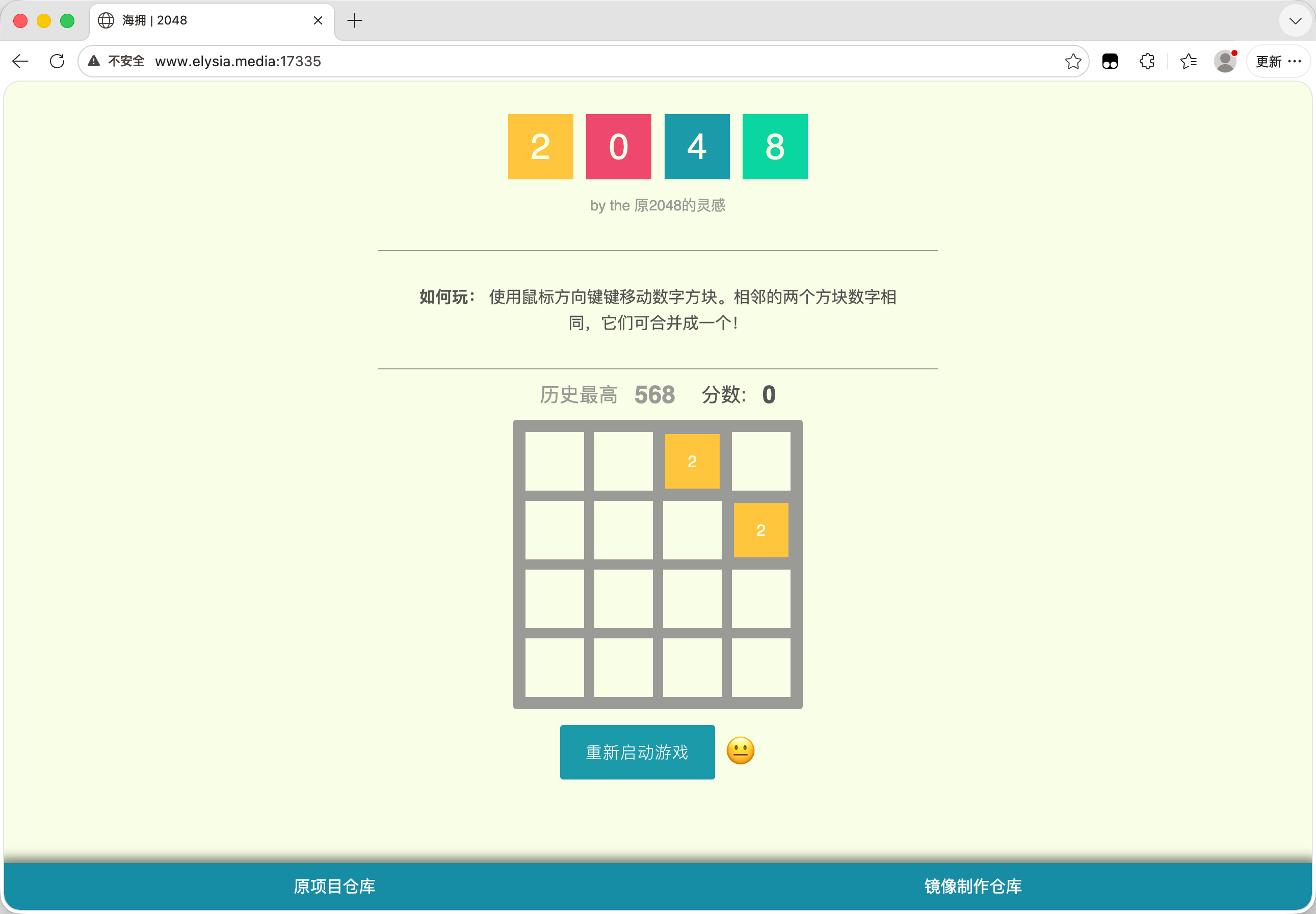This screenshot has width=1316, height=914.
Task: Expand the tab list chevron
Action: pos(1295,21)
